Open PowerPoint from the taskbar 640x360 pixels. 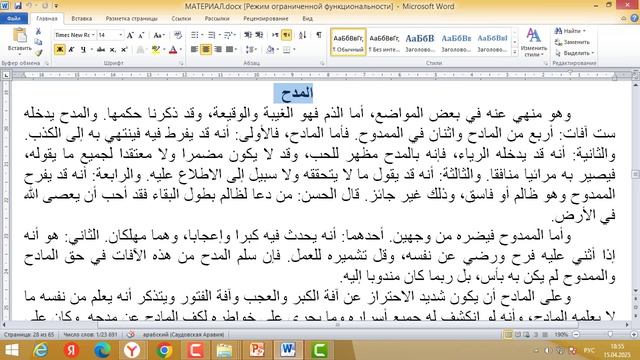[257, 350]
